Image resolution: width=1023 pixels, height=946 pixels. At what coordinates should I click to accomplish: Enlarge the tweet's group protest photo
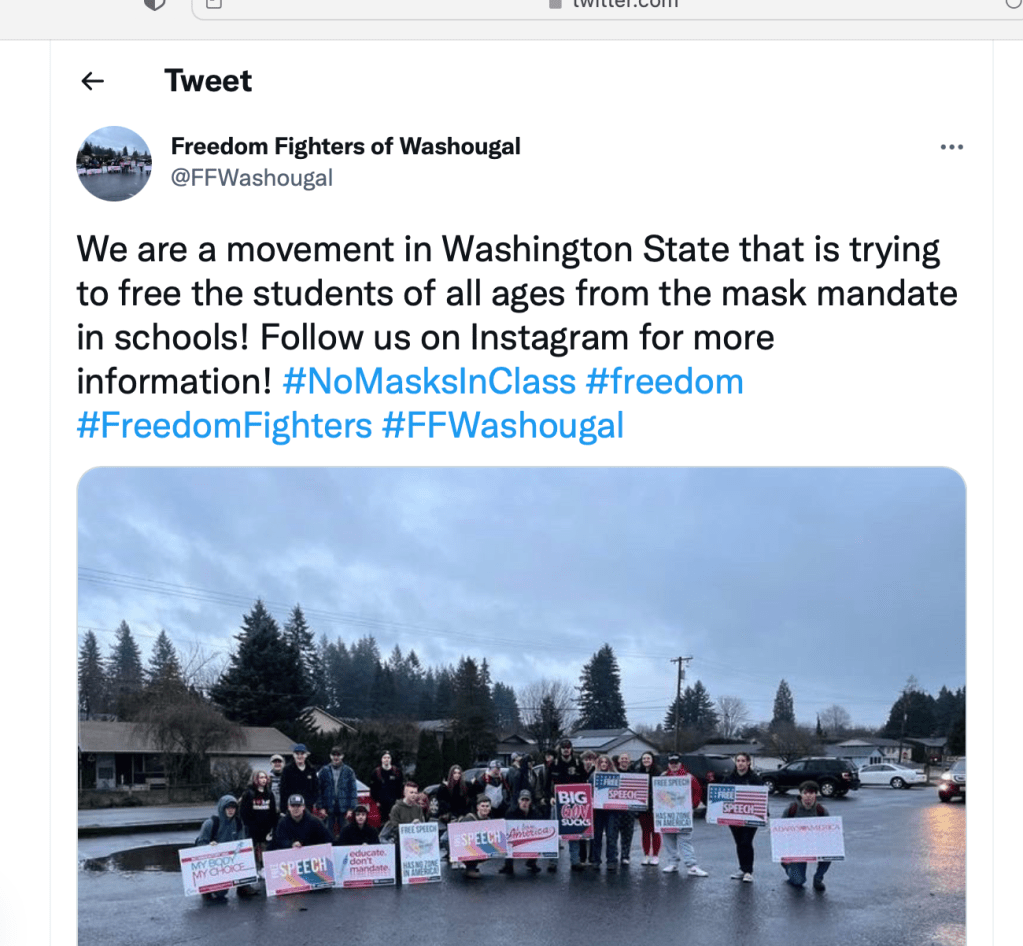point(521,706)
